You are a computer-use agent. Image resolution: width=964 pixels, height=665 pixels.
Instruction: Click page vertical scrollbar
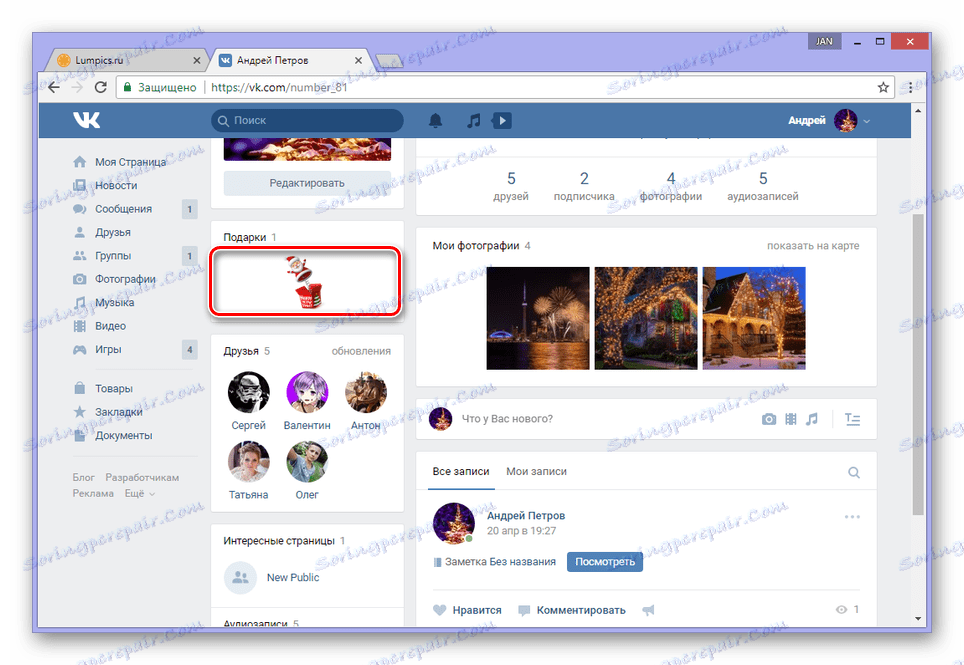click(x=918, y=364)
